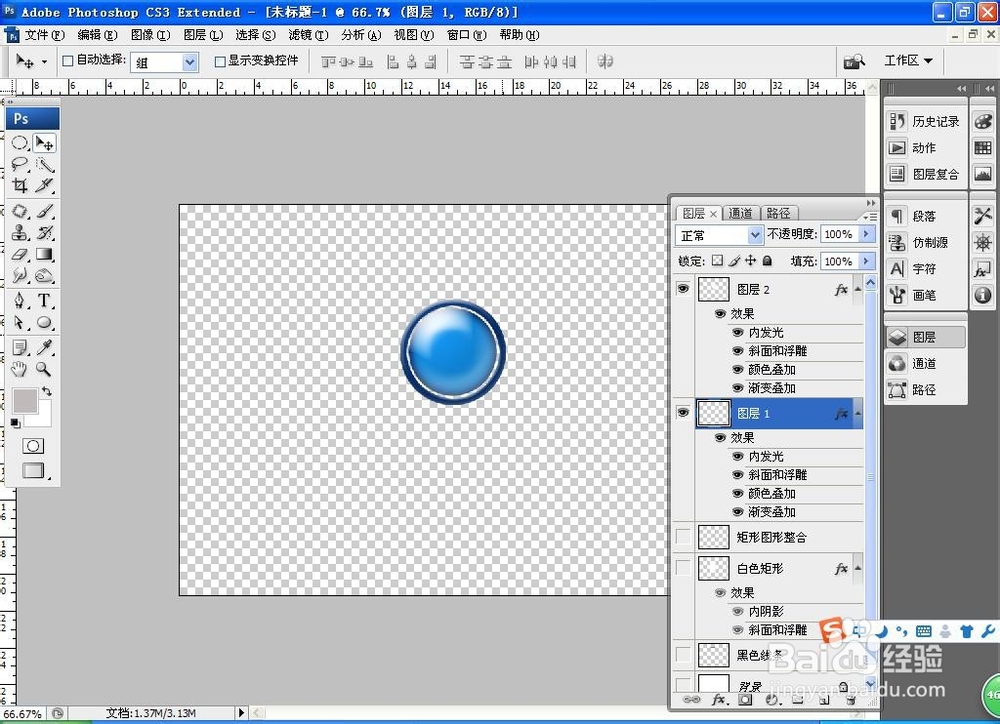1000x724 pixels.
Task: Select the Magic Wand tool
Action: (x=44, y=165)
